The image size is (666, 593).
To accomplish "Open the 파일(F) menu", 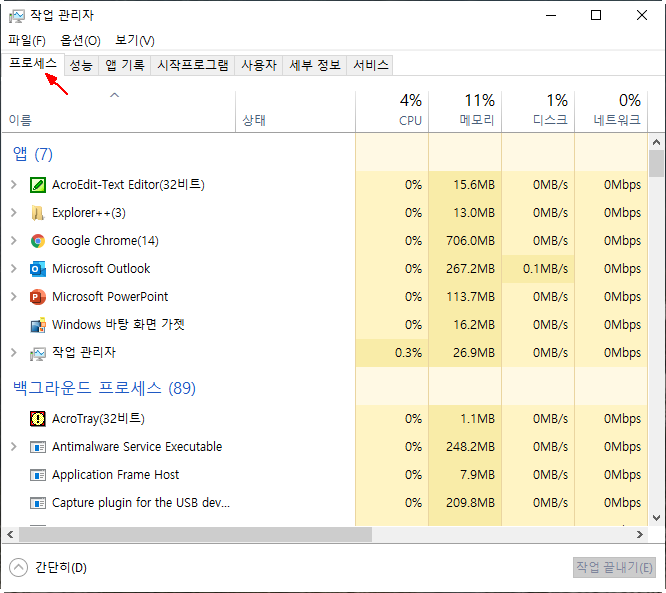I will [27, 40].
